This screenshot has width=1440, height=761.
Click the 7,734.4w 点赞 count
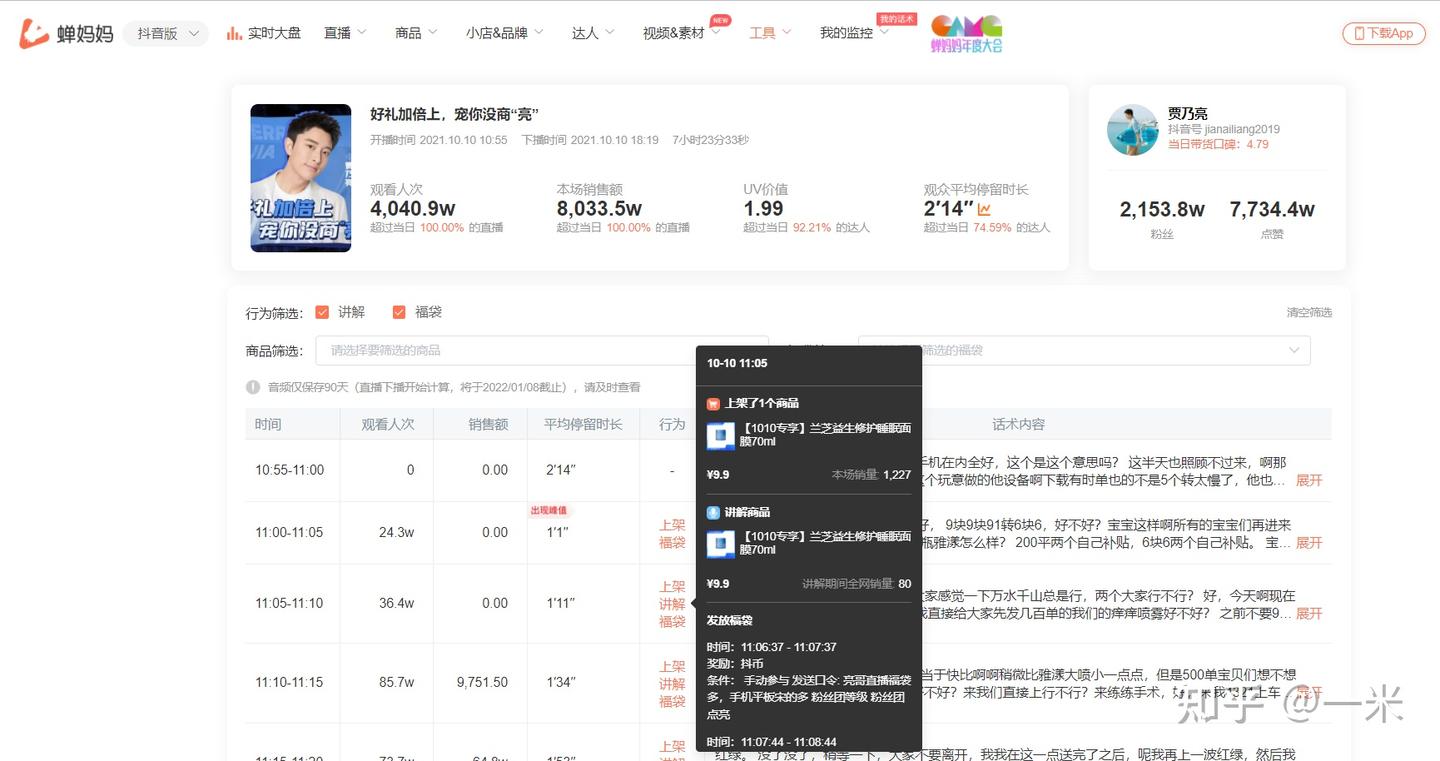pyautogui.click(x=1272, y=210)
